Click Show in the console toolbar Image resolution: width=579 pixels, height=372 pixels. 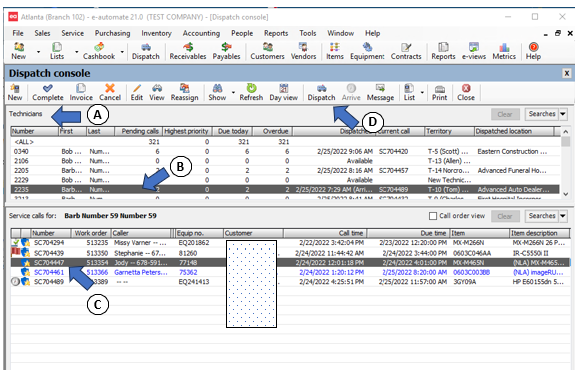pyautogui.click(x=217, y=92)
